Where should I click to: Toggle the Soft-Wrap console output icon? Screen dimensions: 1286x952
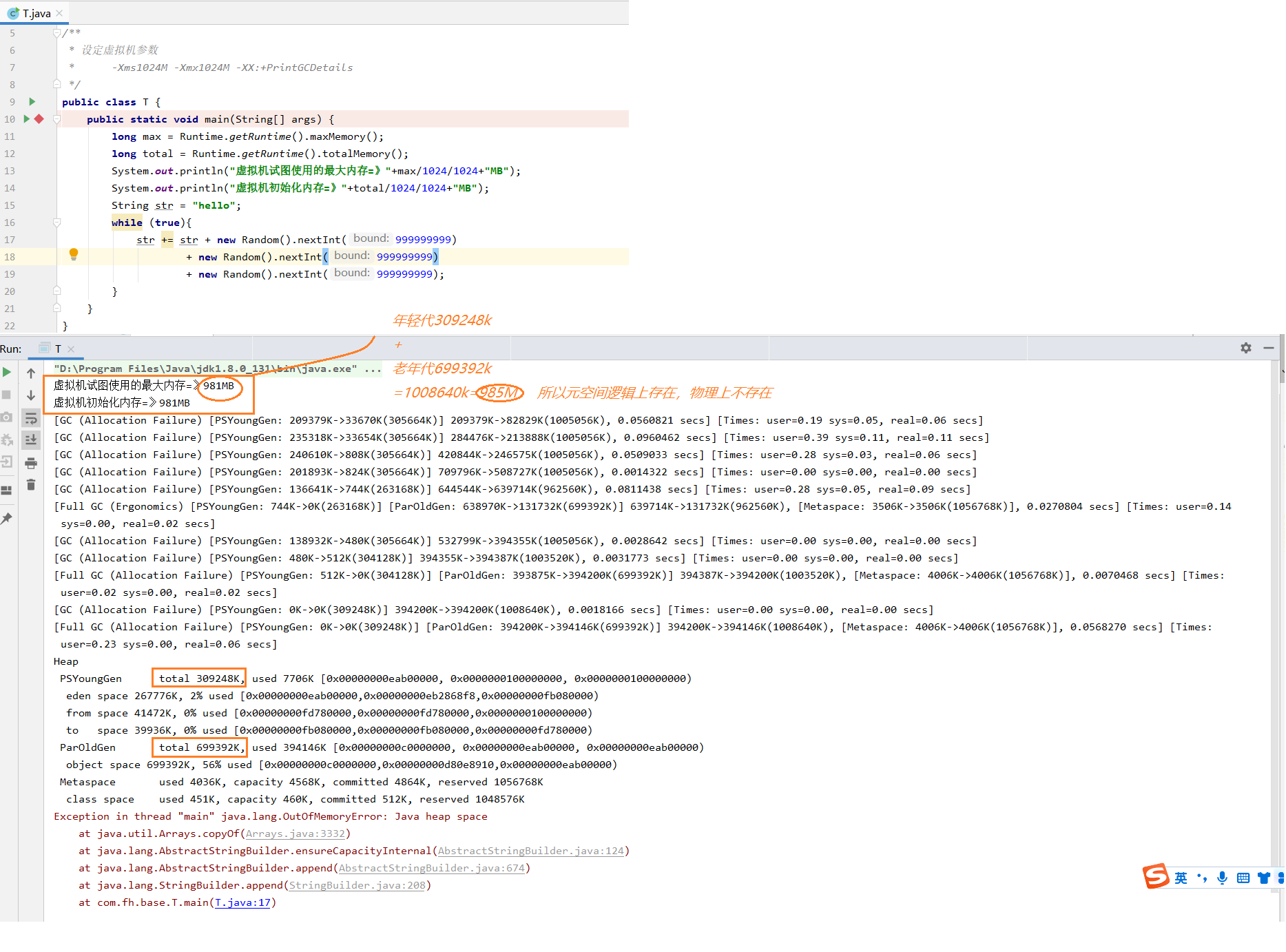coord(31,417)
